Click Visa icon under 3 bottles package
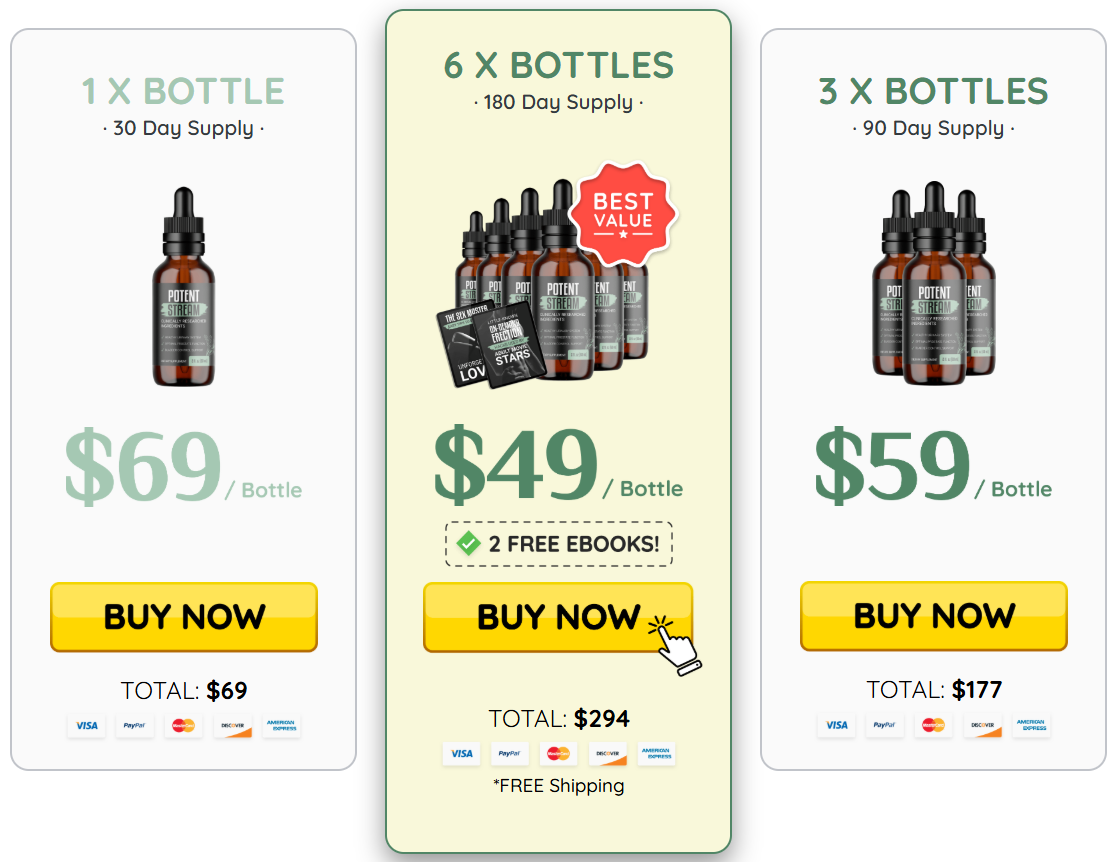Screen dimensions: 1119x862 (x=836, y=725)
